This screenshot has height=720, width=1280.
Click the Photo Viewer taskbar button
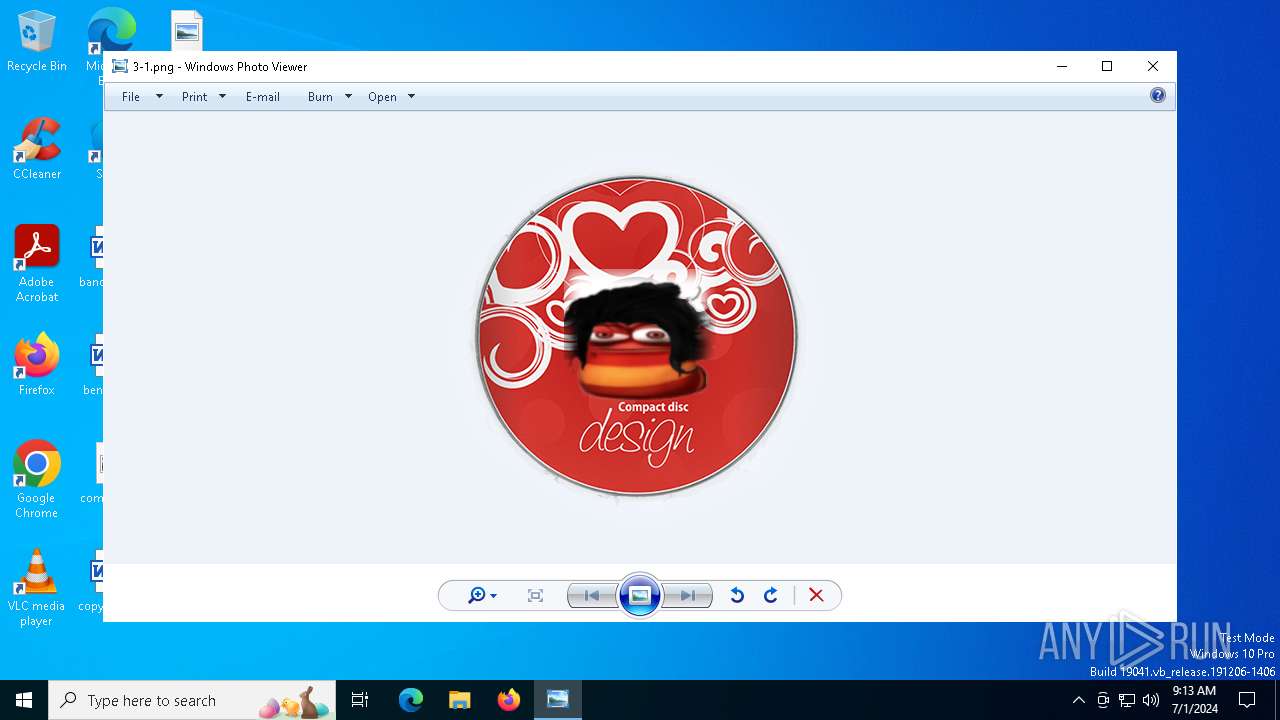click(558, 700)
